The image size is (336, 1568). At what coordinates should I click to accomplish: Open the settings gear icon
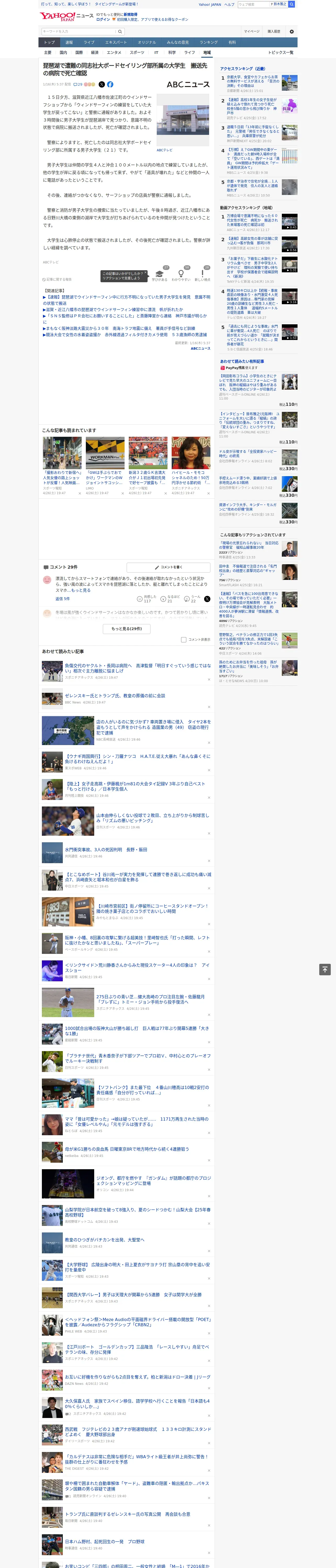pyautogui.click(x=292, y=32)
